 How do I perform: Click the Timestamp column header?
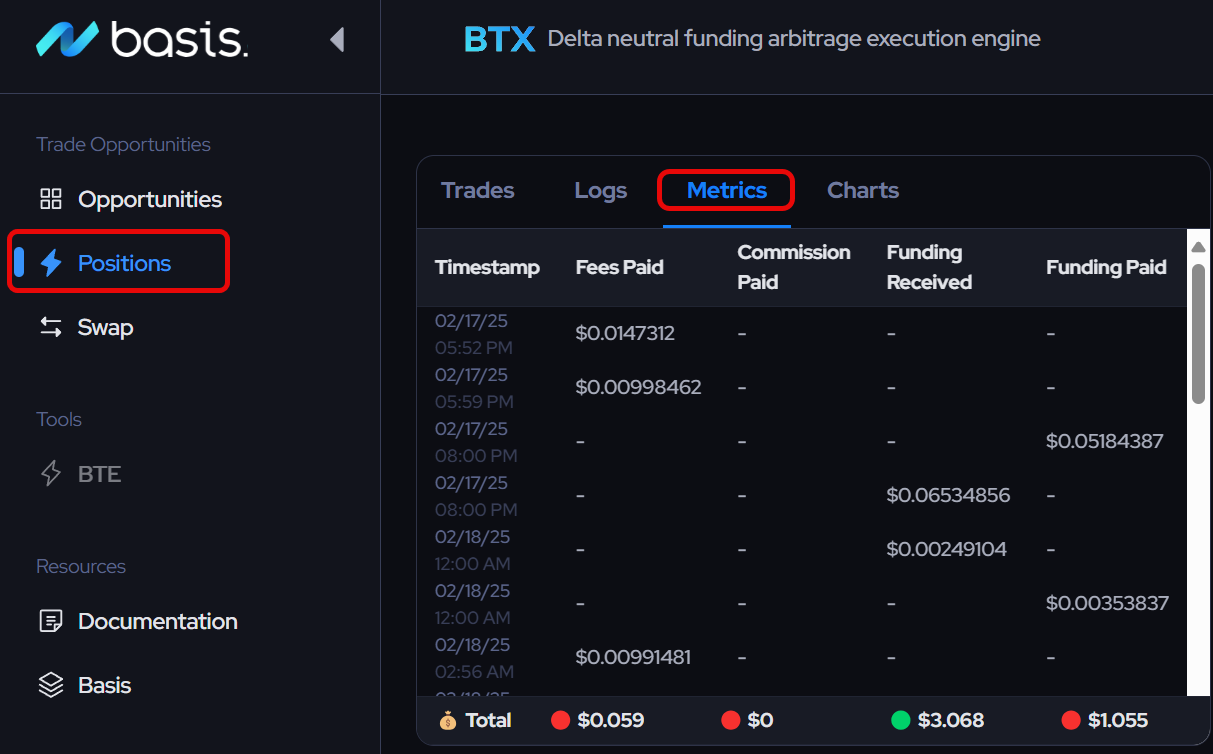(487, 267)
